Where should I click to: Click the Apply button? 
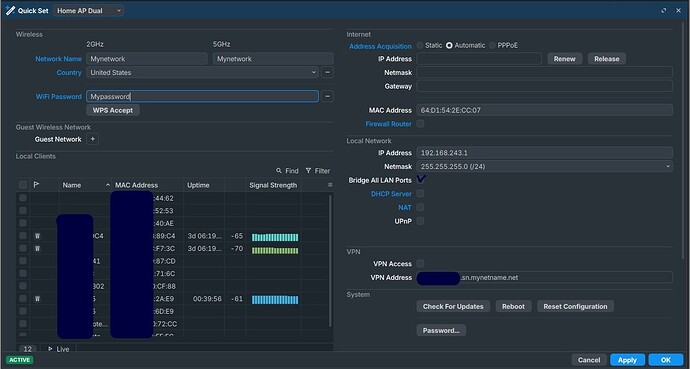click(627, 360)
